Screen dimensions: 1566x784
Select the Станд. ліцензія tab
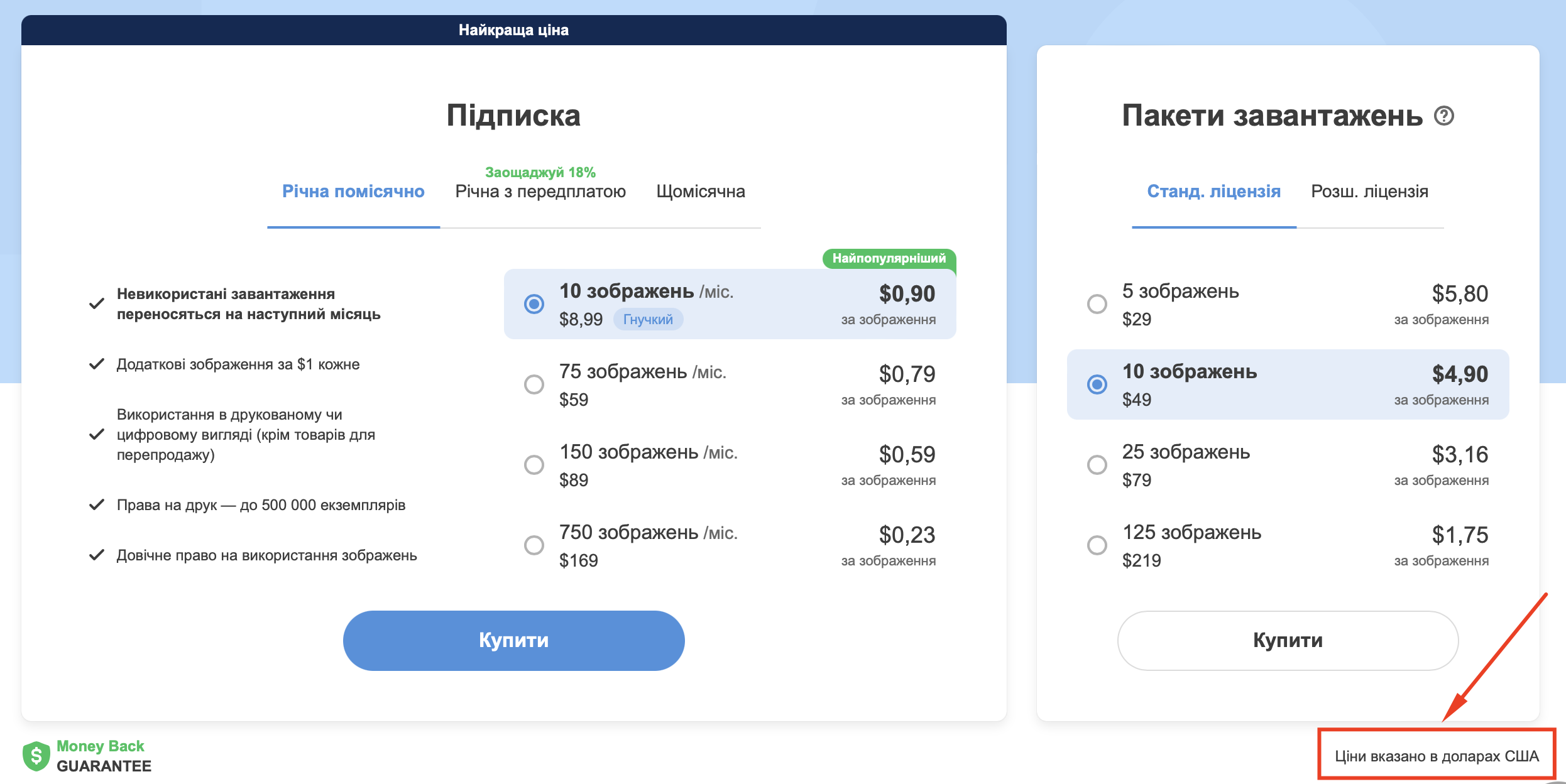click(1214, 192)
